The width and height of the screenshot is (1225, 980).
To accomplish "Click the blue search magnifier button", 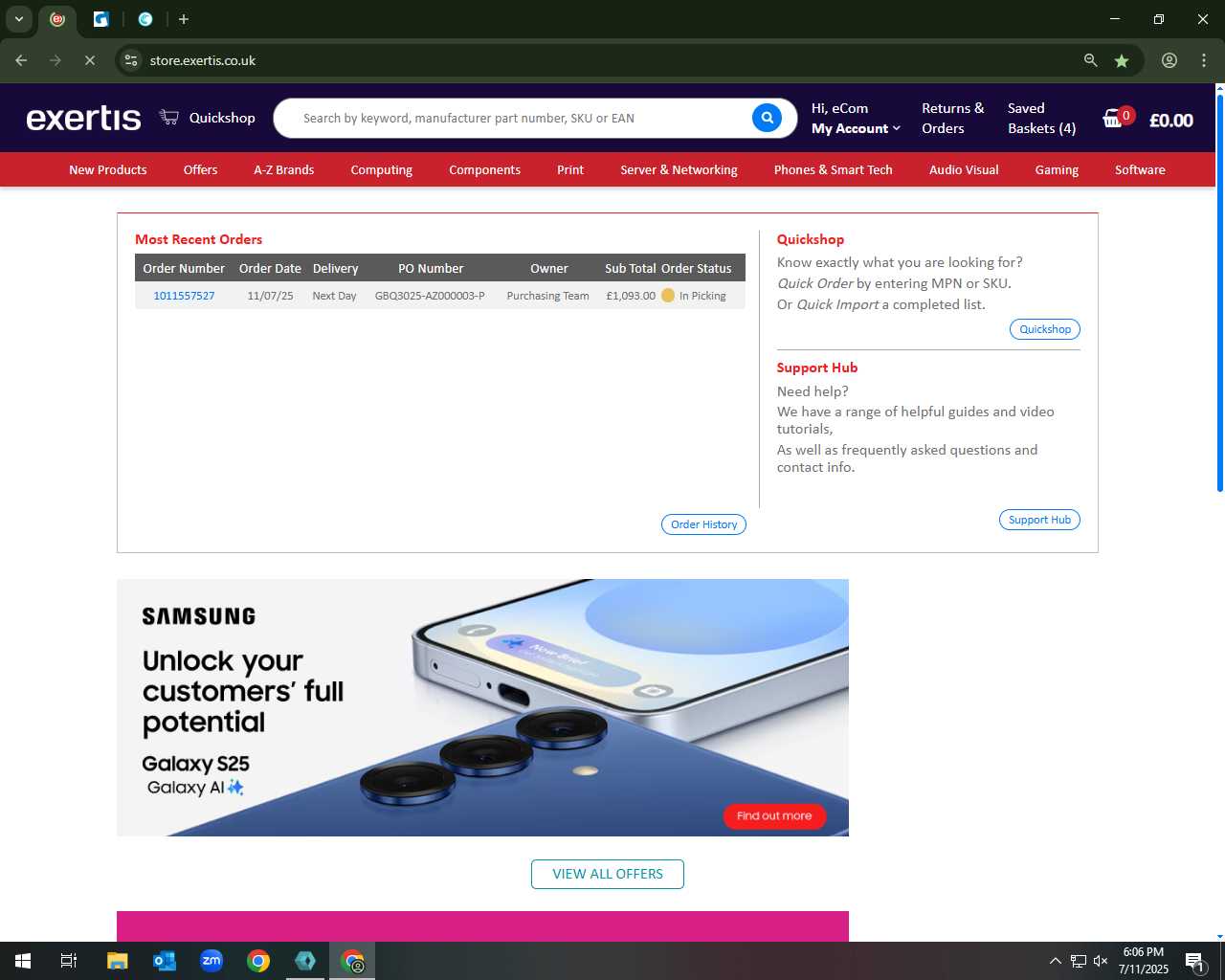I will point(767,118).
